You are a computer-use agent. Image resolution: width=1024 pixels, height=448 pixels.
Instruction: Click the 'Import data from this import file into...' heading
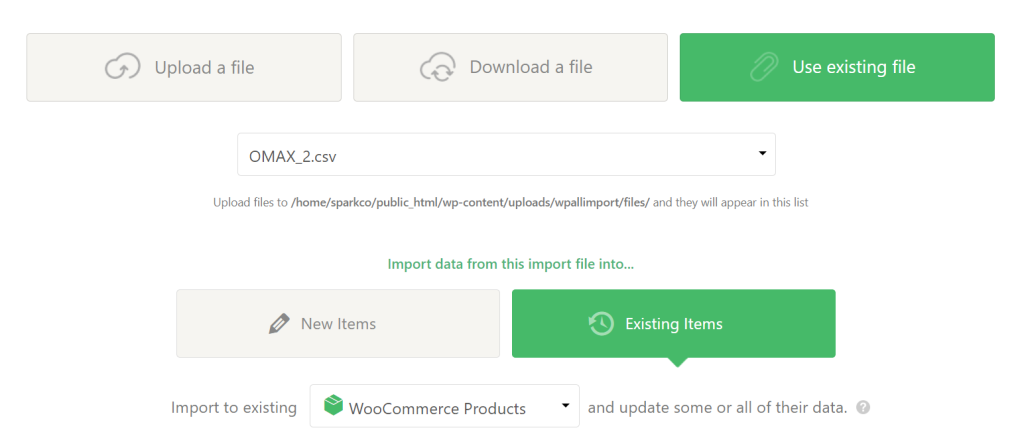point(510,265)
